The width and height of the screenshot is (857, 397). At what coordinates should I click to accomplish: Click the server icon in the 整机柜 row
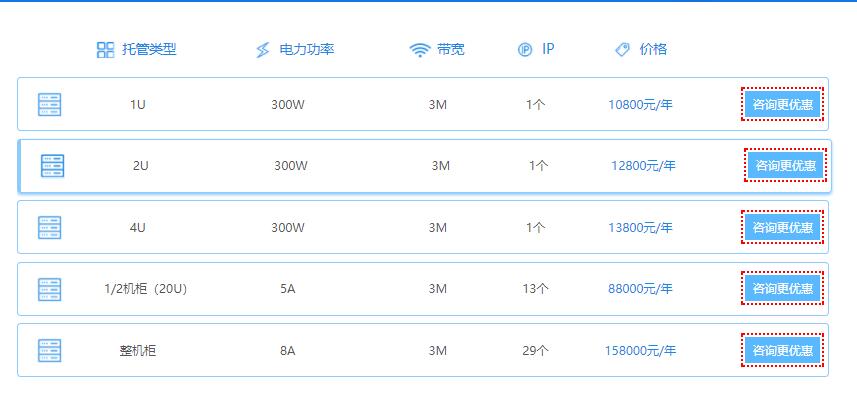49,351
